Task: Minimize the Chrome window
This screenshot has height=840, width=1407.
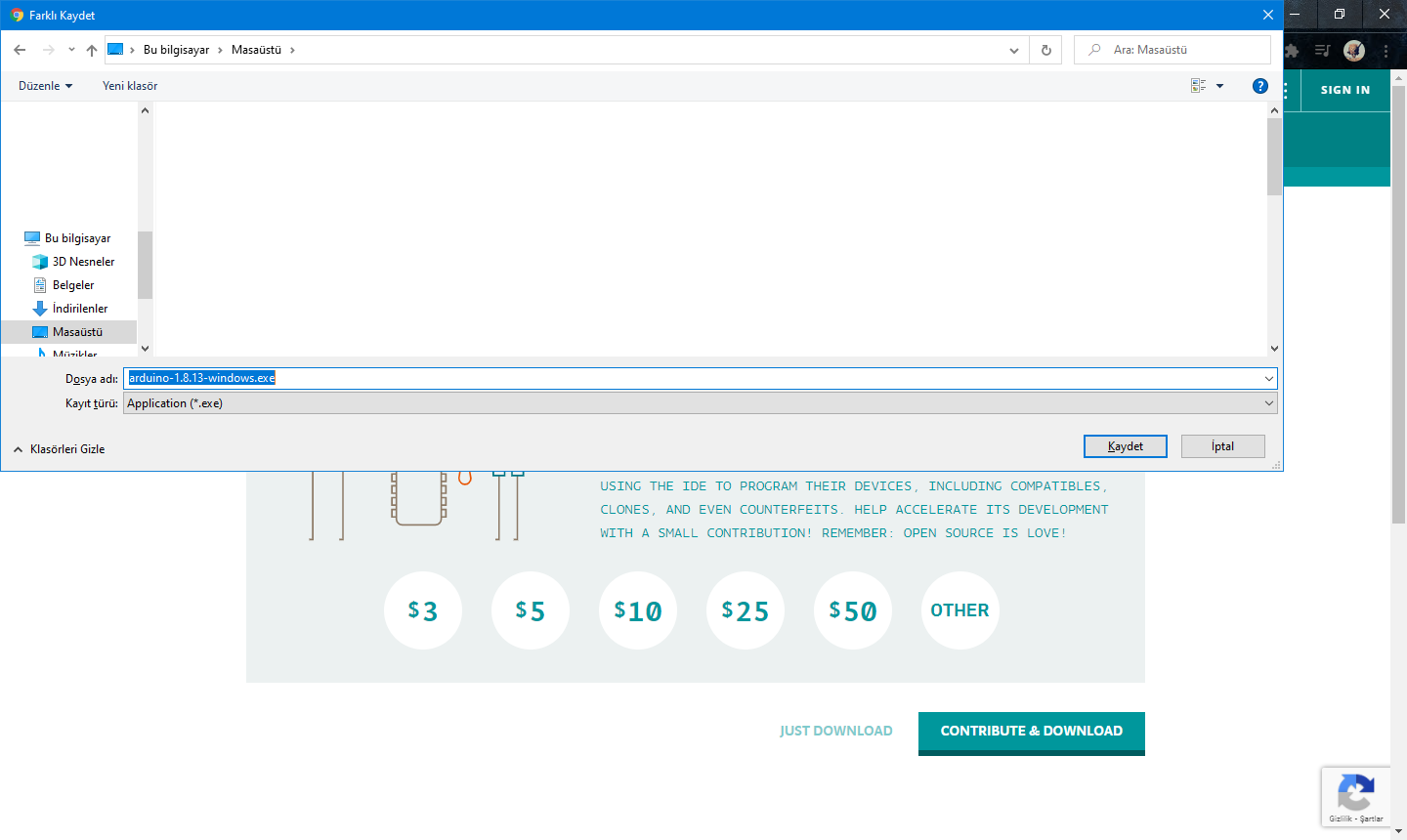Action: point(1295,15)
